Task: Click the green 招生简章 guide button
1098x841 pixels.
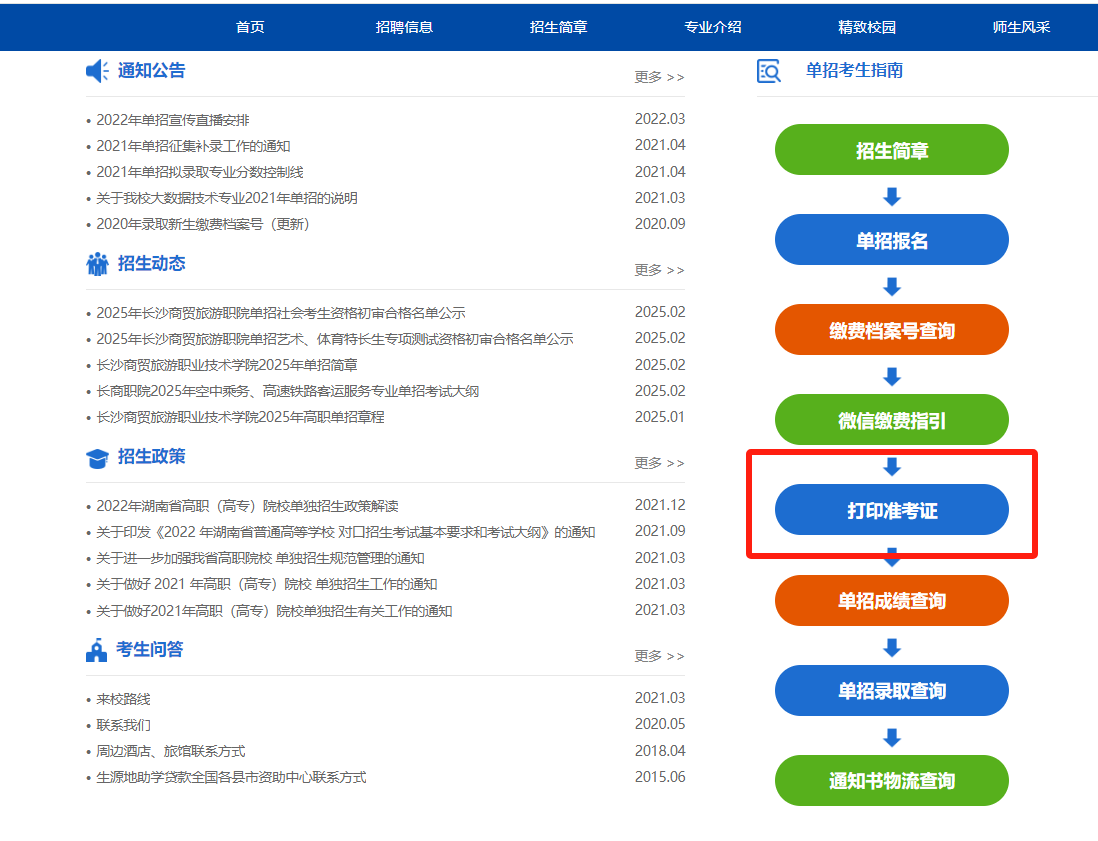Action: point(891,150)
